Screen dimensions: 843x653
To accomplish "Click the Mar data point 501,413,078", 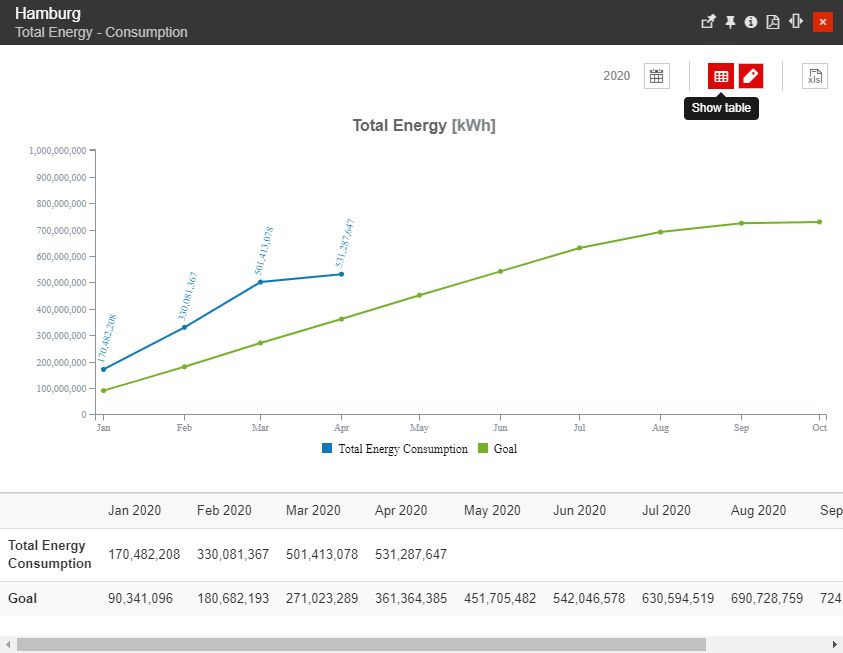I will [261, 282].
